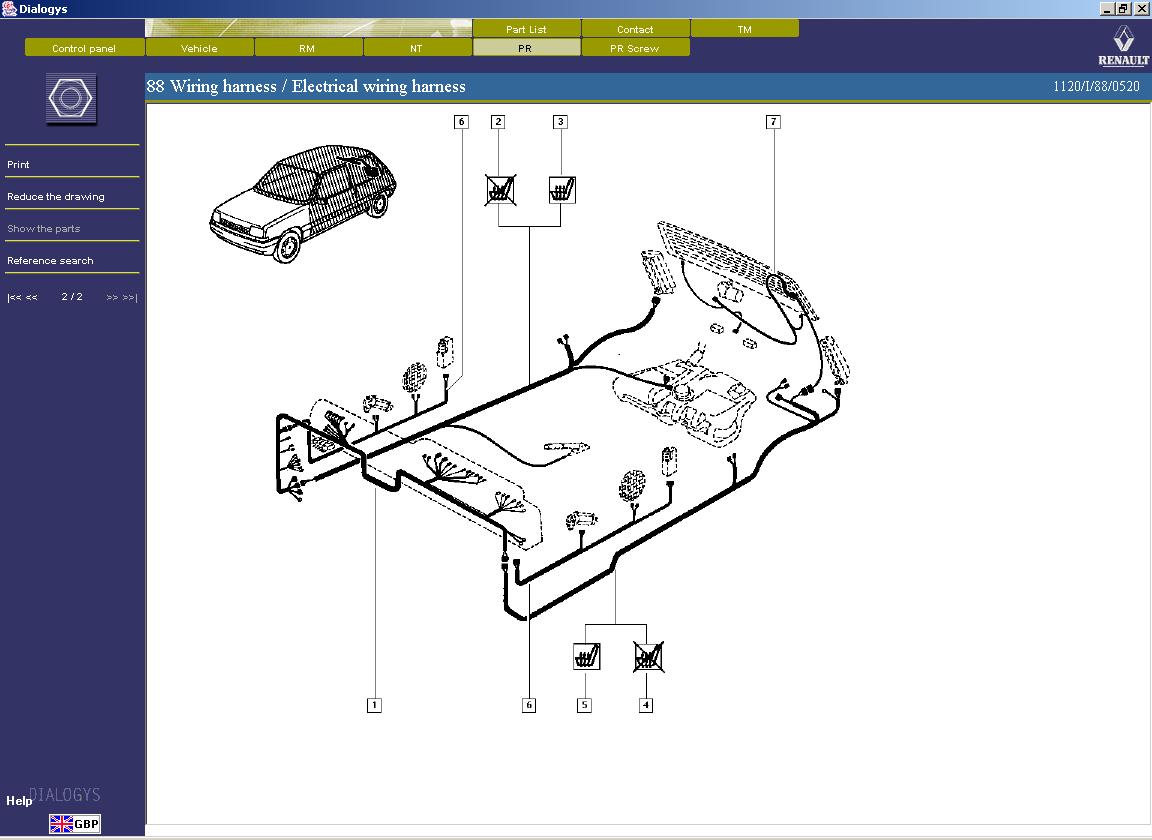Open the Vehicle tab

click(x=199, y=48)
